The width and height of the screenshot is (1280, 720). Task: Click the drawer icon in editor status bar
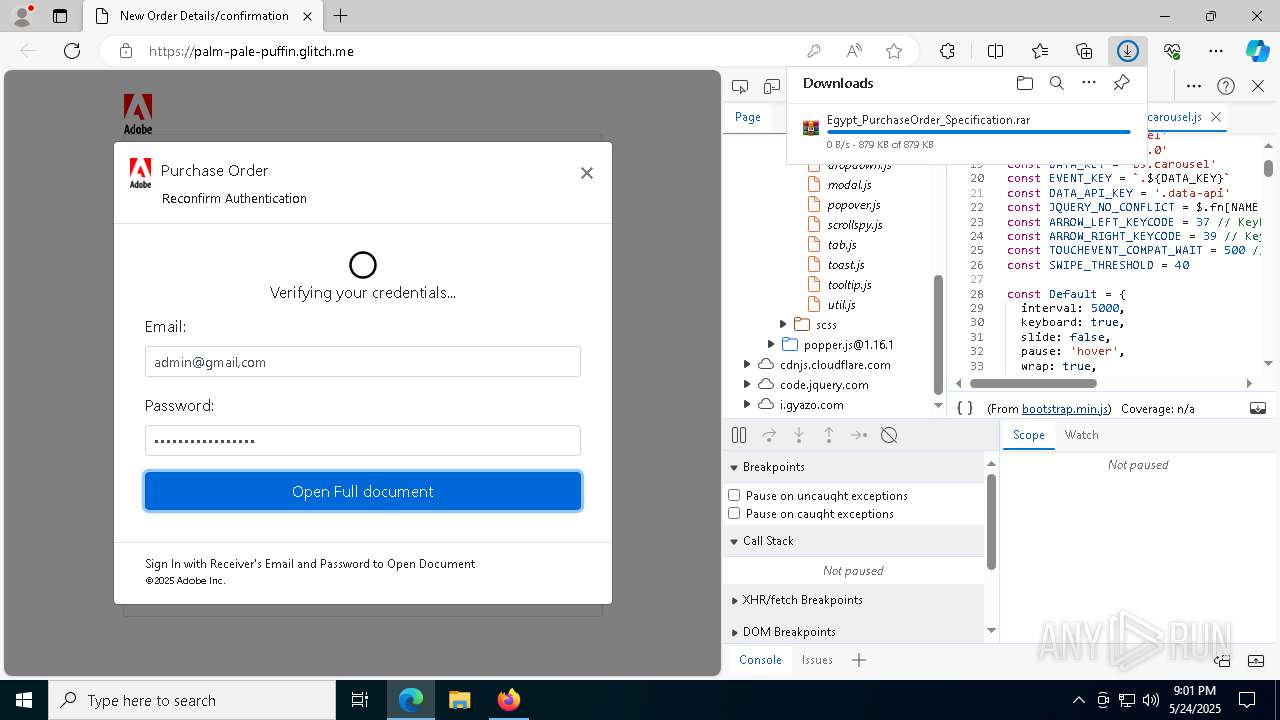coord(1258,408)
